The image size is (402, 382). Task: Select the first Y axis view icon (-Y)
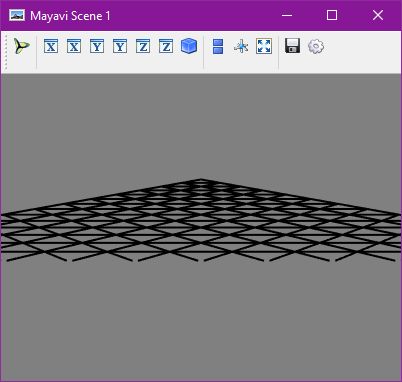[x=97, y=46]
